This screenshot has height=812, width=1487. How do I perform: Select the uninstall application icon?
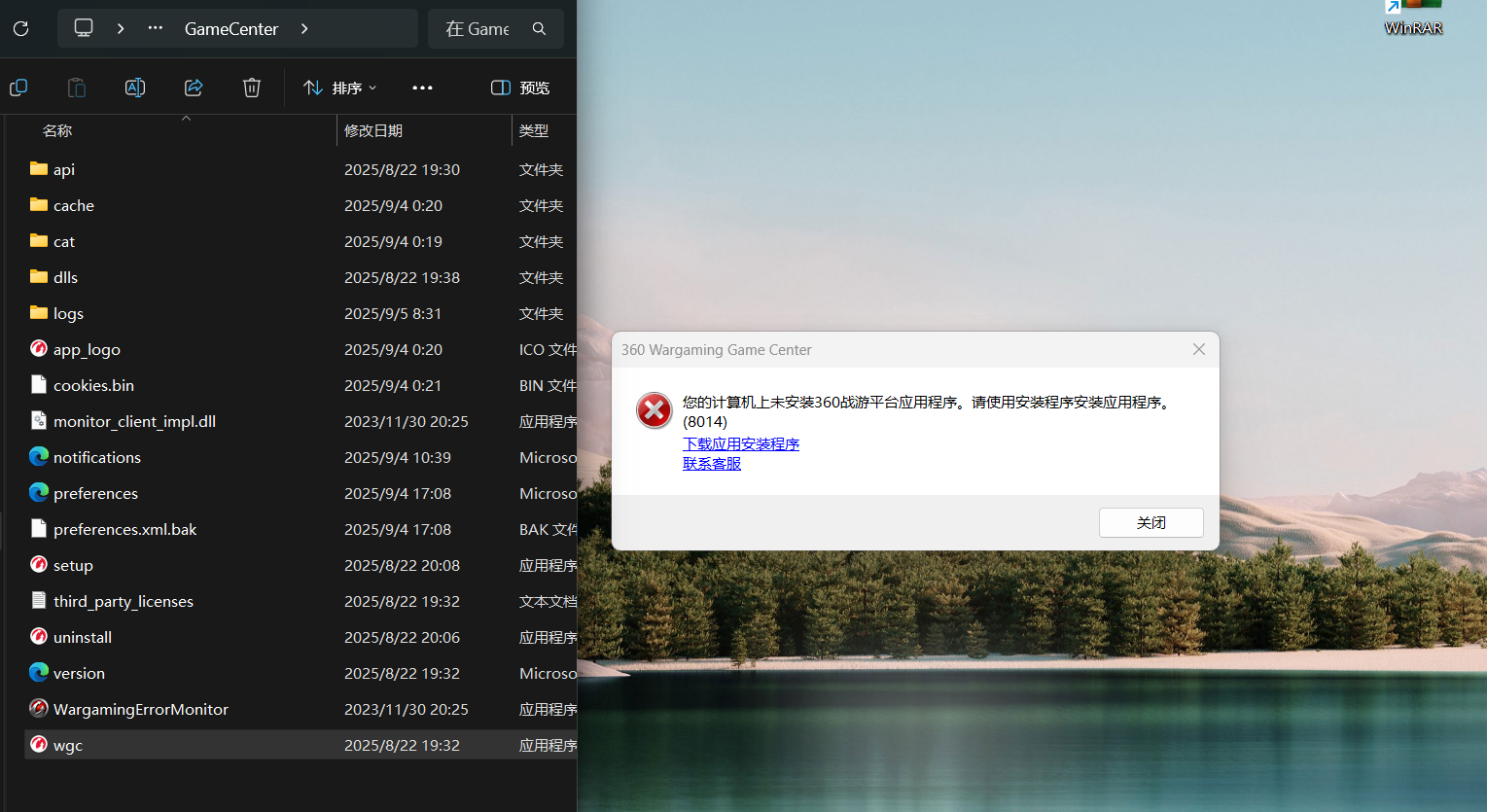[39, 636]
